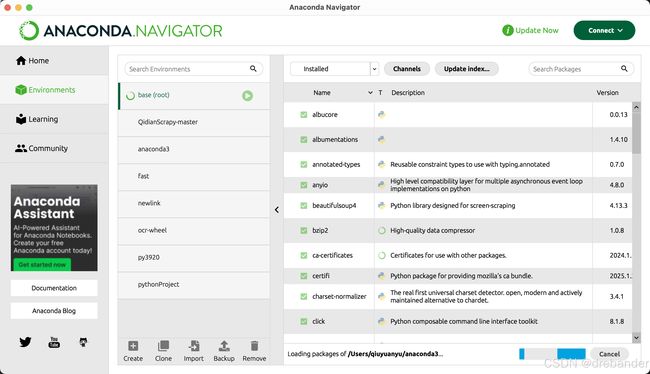
Task: Select the anaconda3 environment
Action: (194, 149)
